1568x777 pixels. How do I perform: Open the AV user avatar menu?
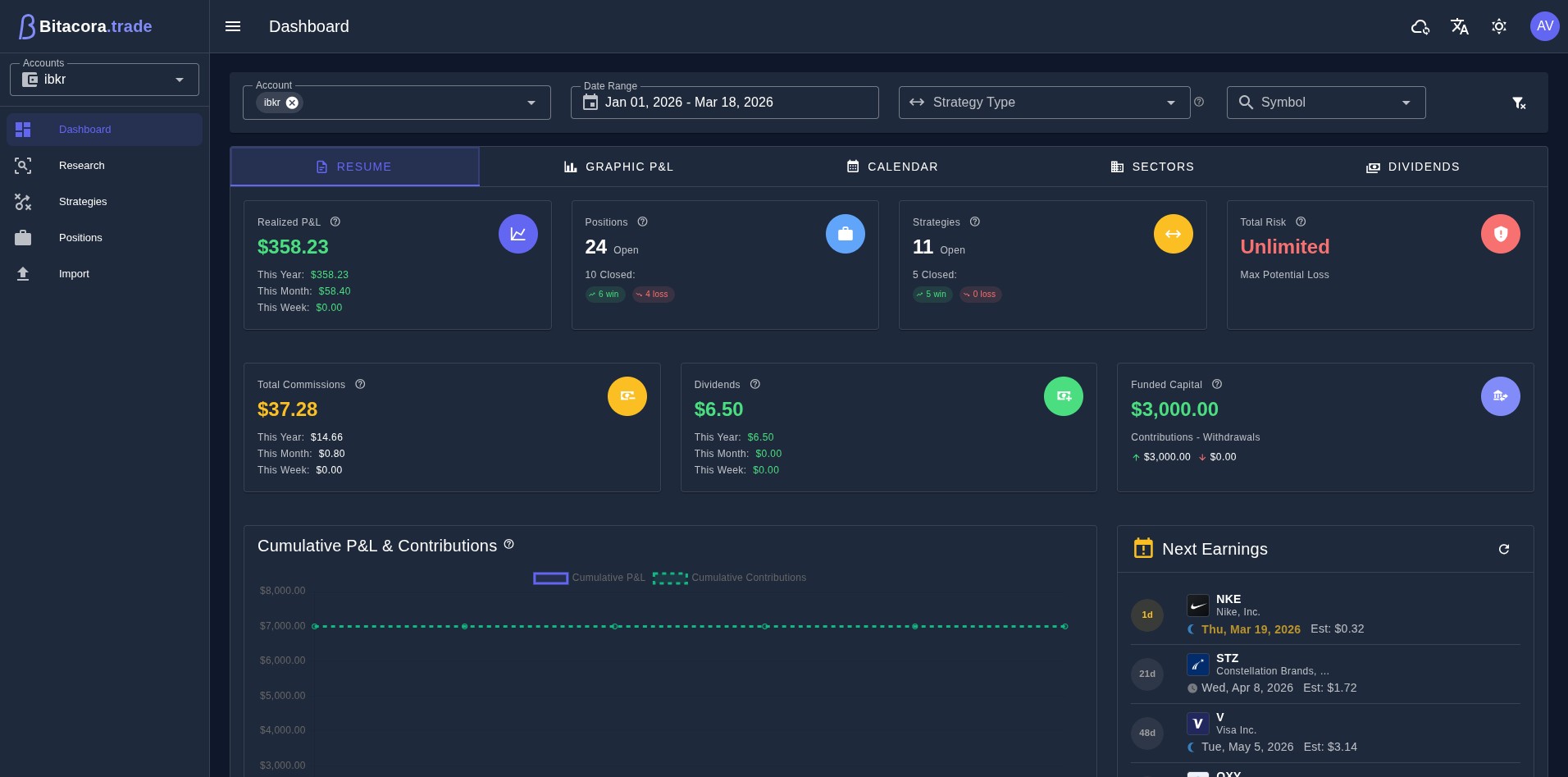[x=1545, y=26]
